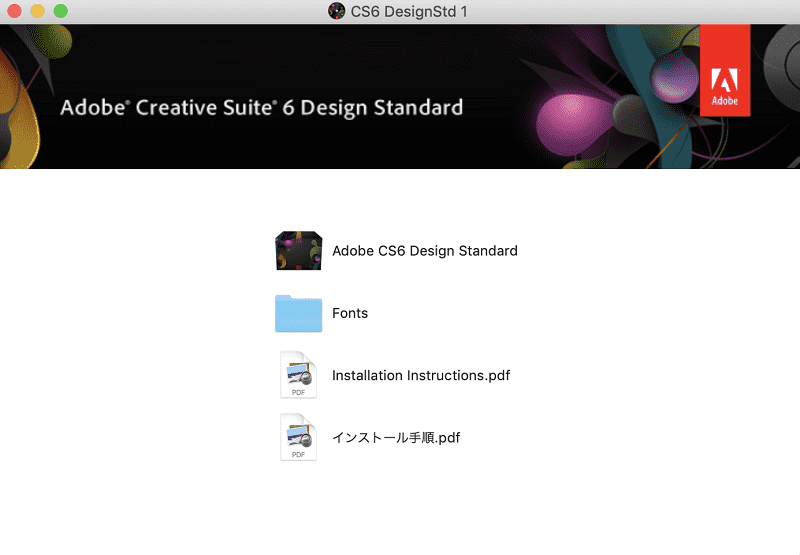800x555 pixels.
Task: Select the 'Adobe CS6 Design Standard' file name
Action: pos(425,251)
